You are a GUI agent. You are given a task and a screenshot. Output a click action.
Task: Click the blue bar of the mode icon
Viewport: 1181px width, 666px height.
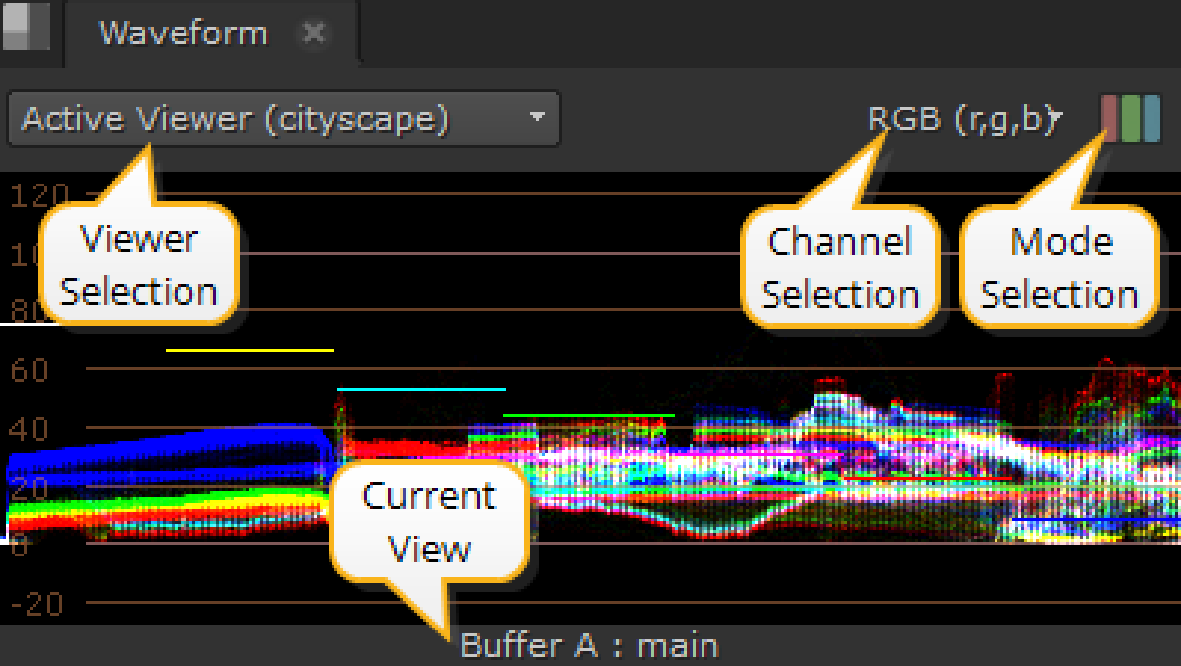click(x=1151, y=118)
